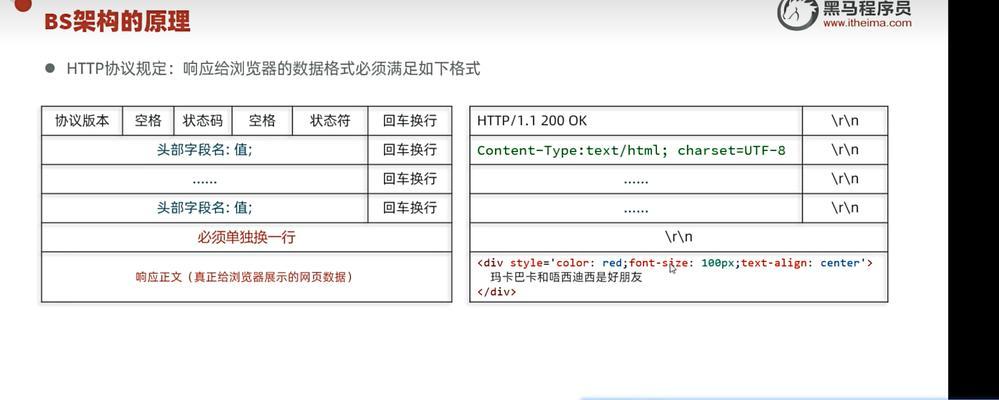Click the slide title 'BS架构的原理'
Viewport: 999px width, 400px height.
coord(117,22)
